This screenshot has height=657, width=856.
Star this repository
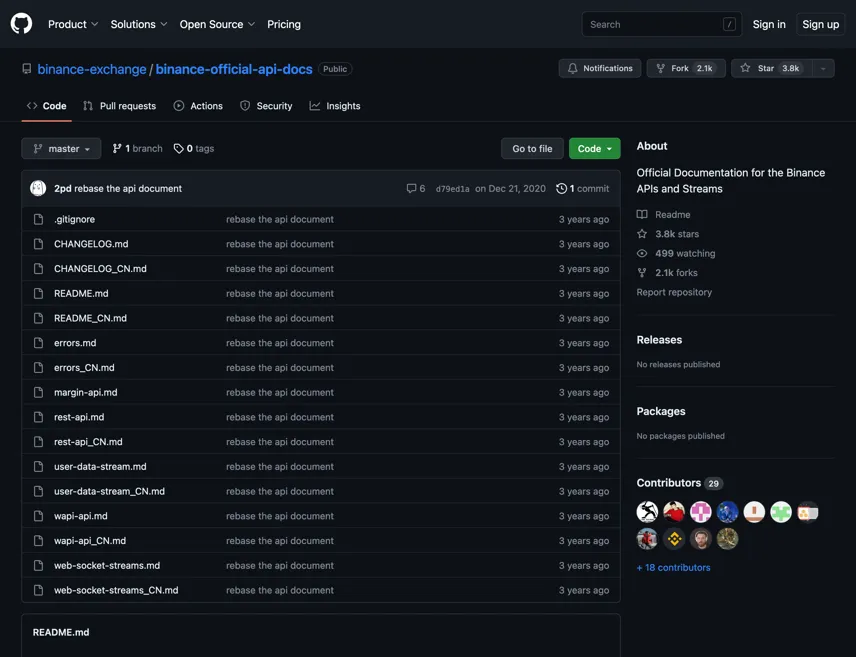point(771,68)
